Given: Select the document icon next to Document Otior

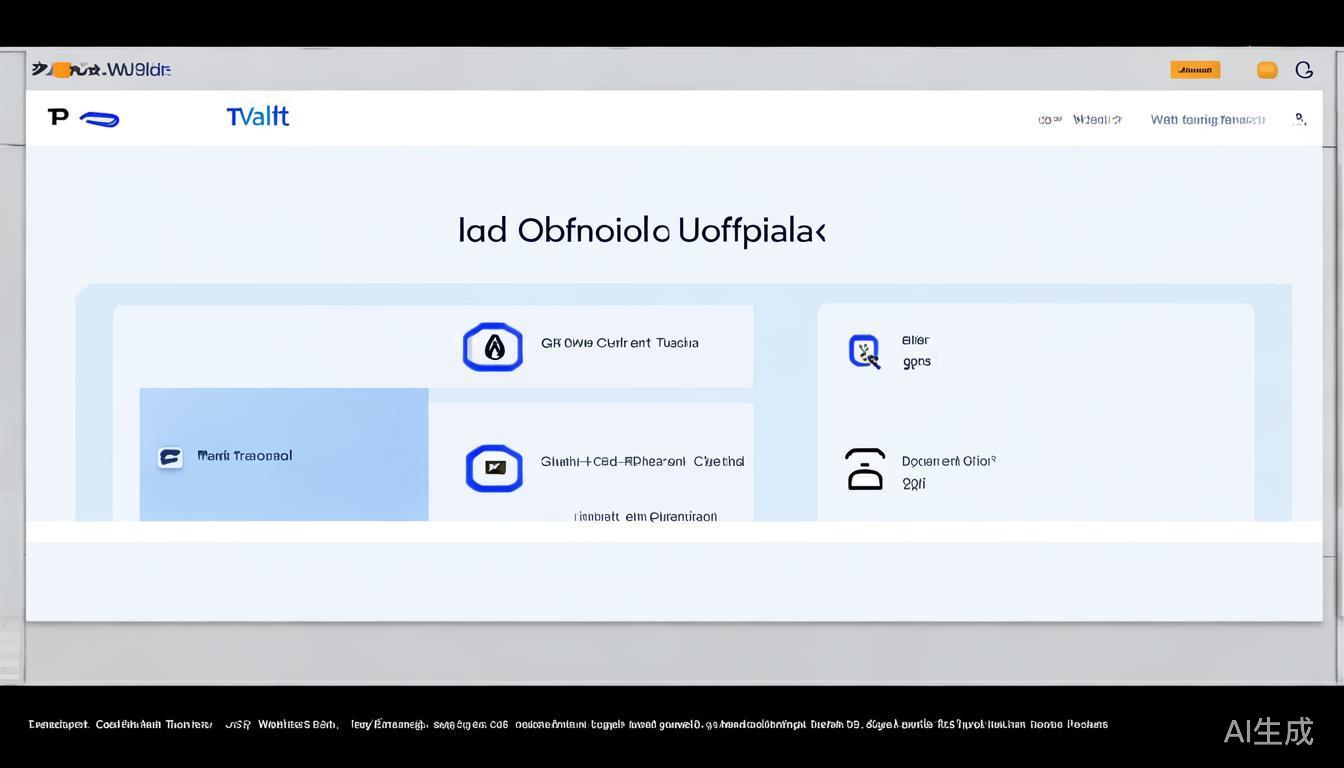Looking at the screenshot, I should coord(864,470).
